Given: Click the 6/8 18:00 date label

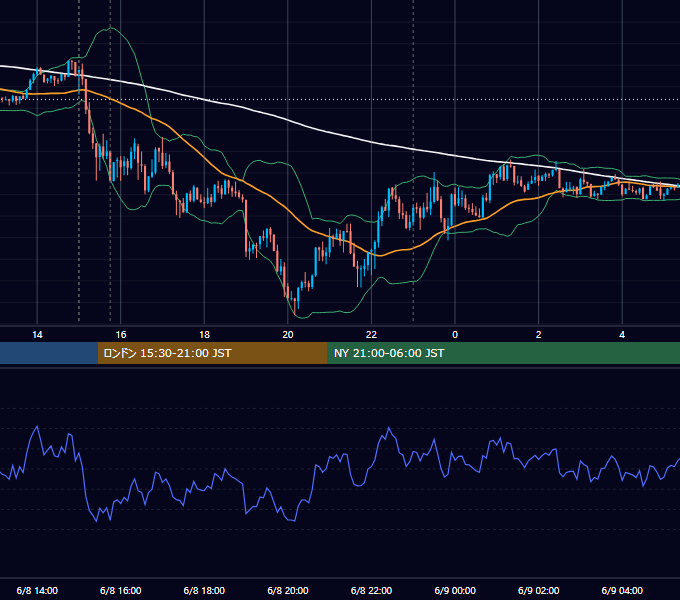Looking at the screenshot, I should [204, 590].
